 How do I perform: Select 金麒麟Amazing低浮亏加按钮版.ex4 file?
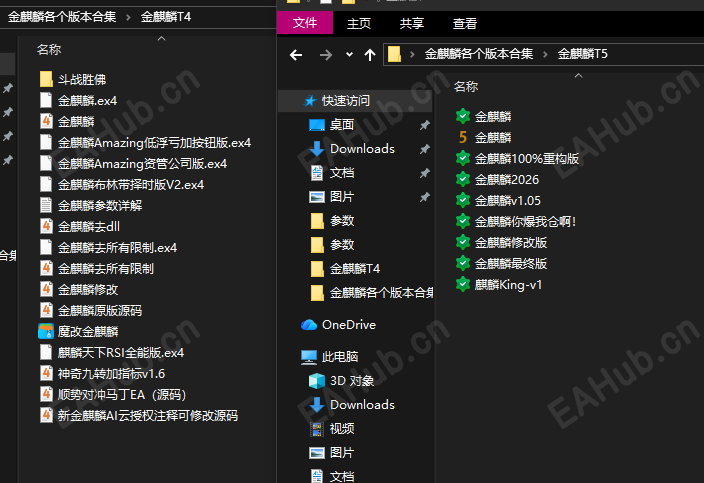[x=145, y=143]
